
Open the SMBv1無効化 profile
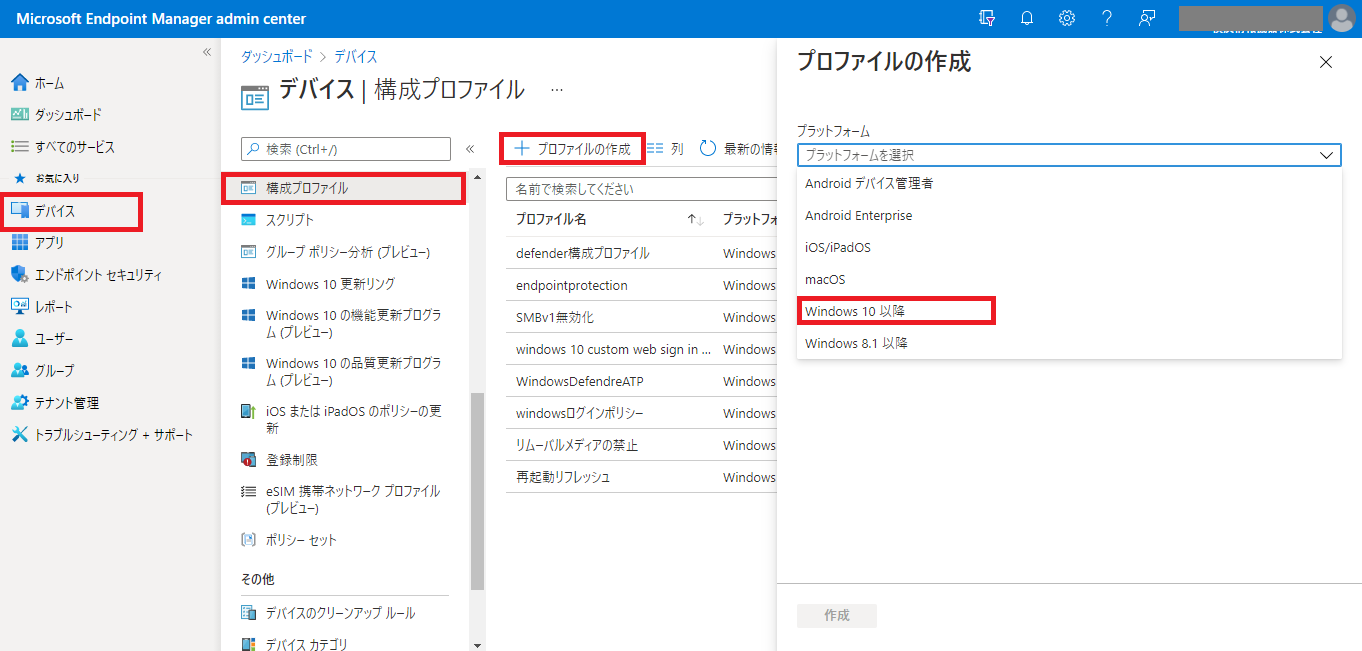555,317
